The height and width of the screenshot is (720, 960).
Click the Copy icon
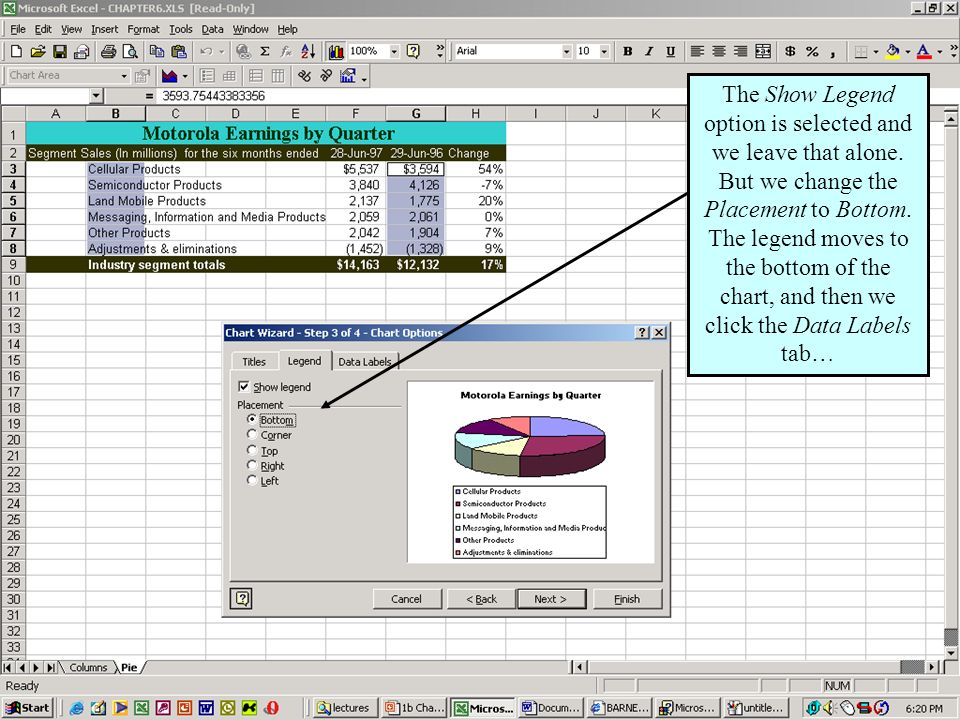click(157, 52)
